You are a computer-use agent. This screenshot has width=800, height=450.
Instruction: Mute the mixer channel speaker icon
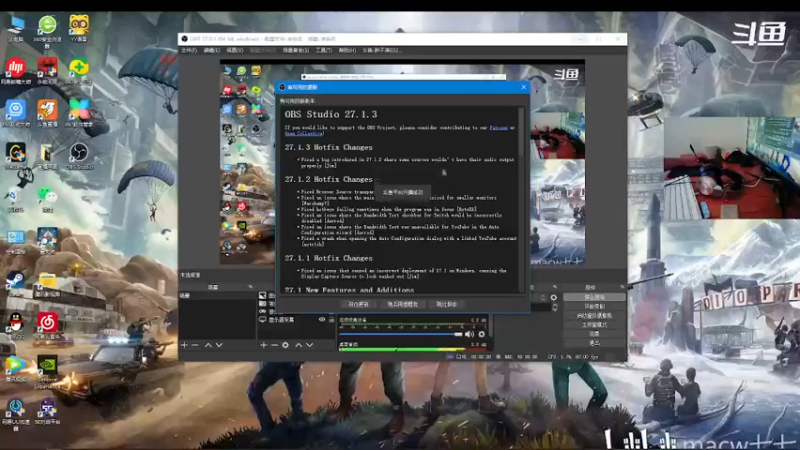click(x=469, y=334)
